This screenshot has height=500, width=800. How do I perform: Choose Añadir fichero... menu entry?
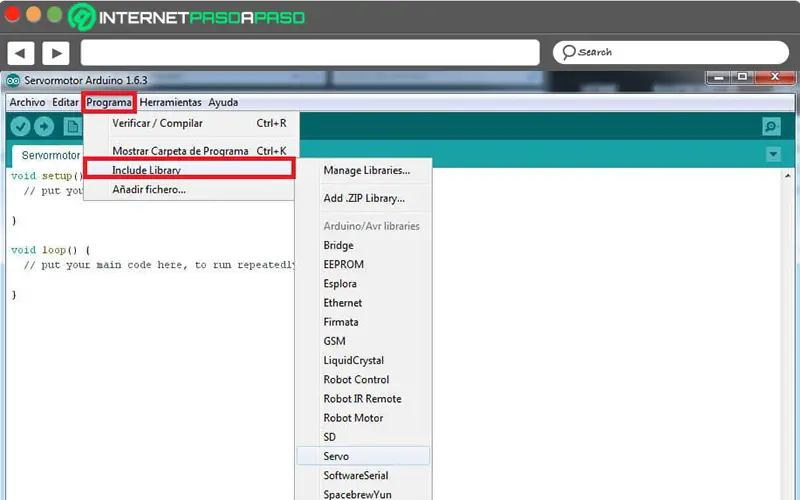(190, 189)
